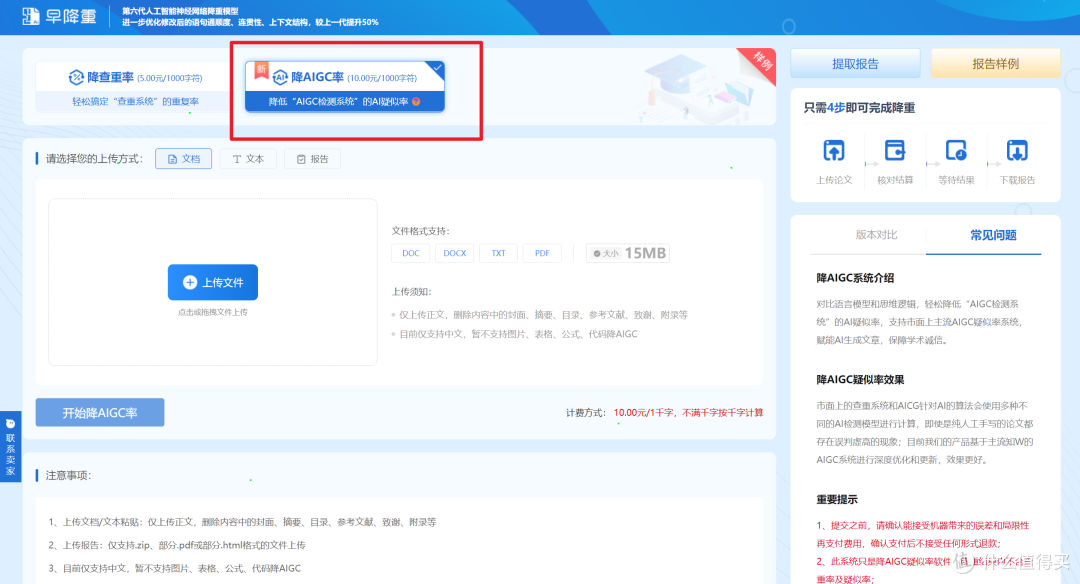Image resolution: width=1080 pixels, height=584 pixels.
Task: Click the 提取报告 button
Action: click(855, 63)
